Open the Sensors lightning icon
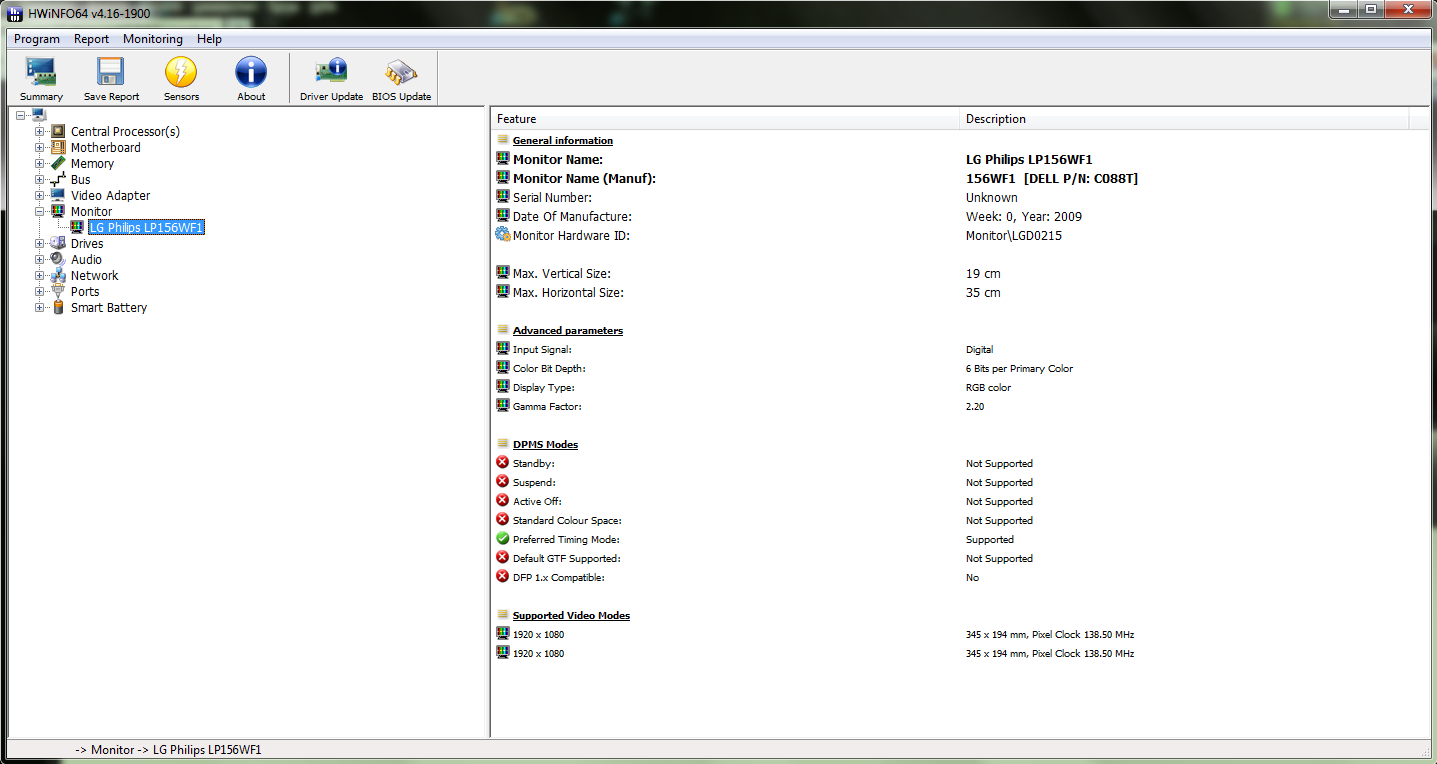1437x764 pixels. click(181, 72)
